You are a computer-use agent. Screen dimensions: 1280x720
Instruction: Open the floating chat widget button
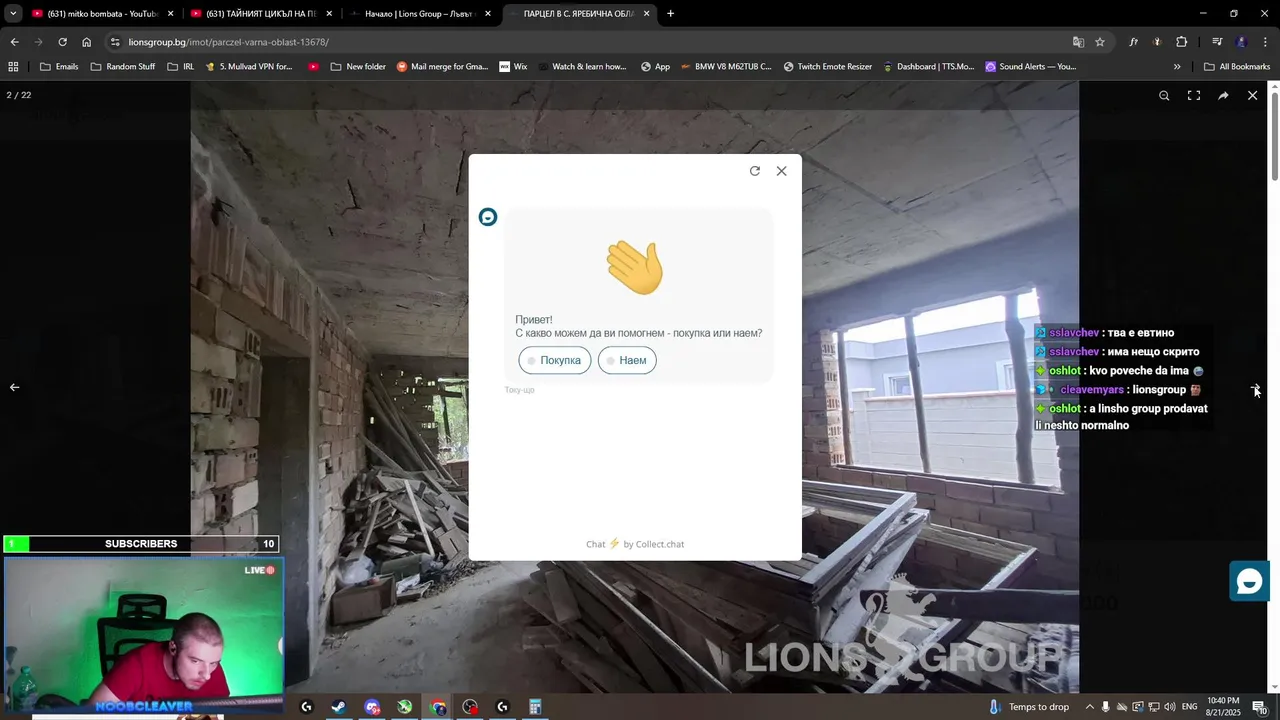coord(1249,581)
